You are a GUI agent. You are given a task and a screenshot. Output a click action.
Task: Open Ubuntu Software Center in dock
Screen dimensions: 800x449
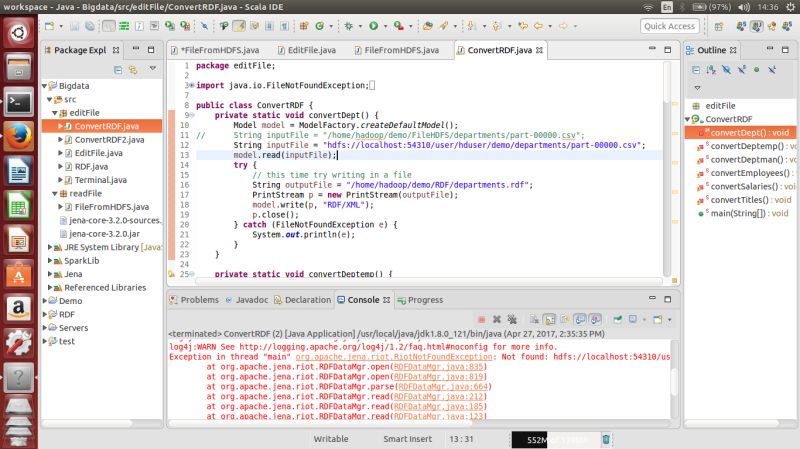click(19, 274)
